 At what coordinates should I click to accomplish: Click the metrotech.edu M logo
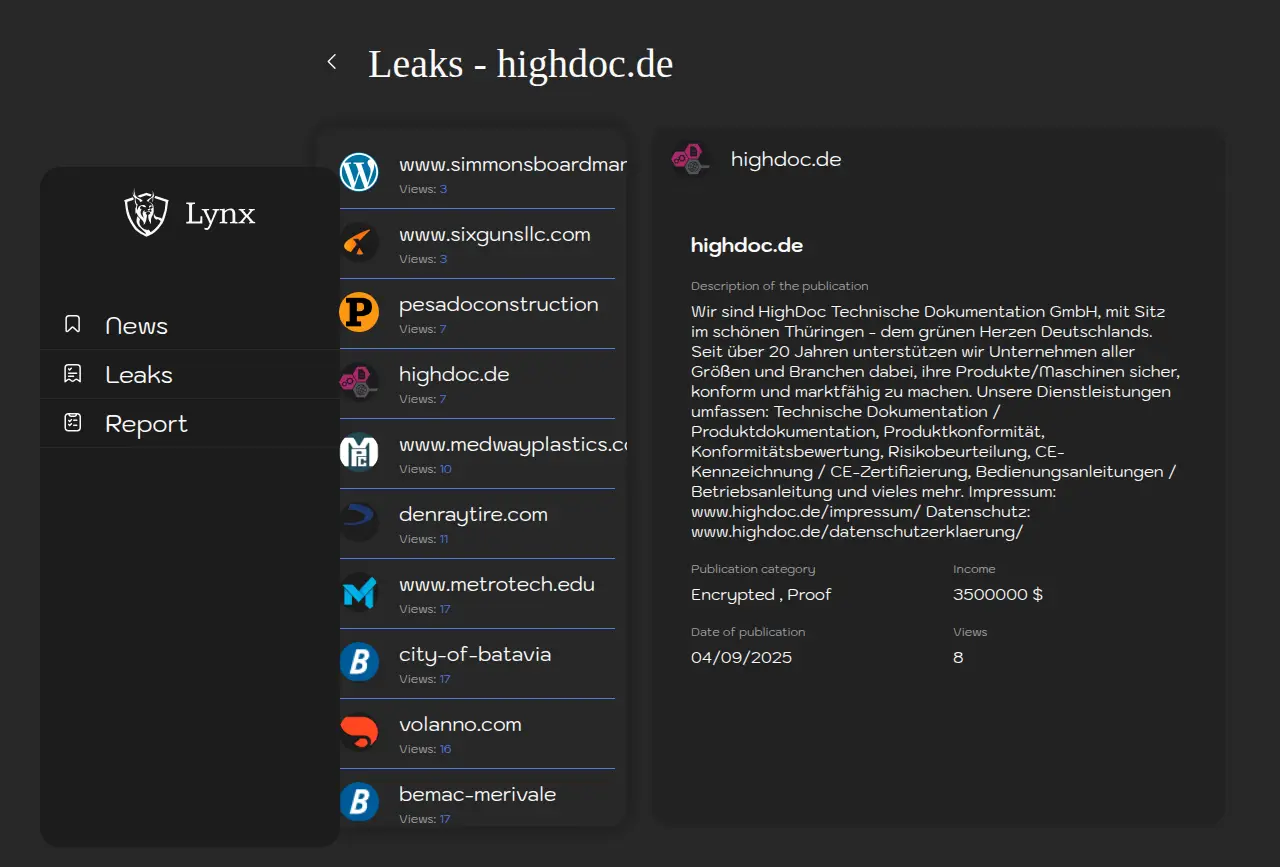359,592
